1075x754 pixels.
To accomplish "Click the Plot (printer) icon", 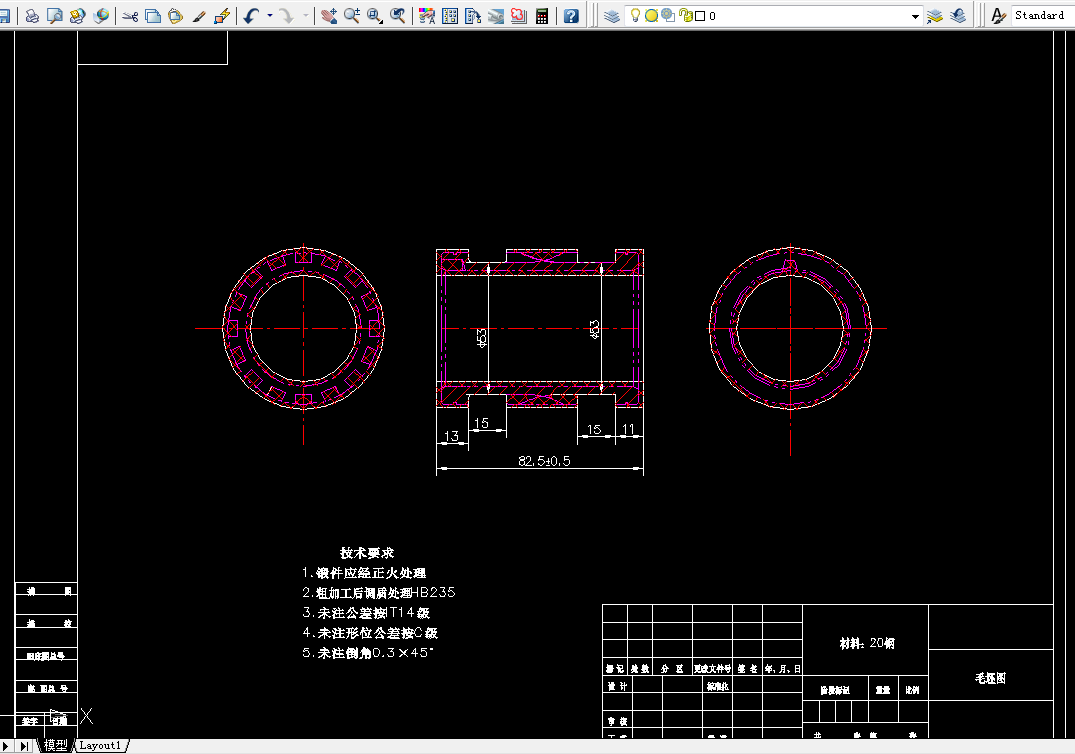I will (x=32, y=16).
